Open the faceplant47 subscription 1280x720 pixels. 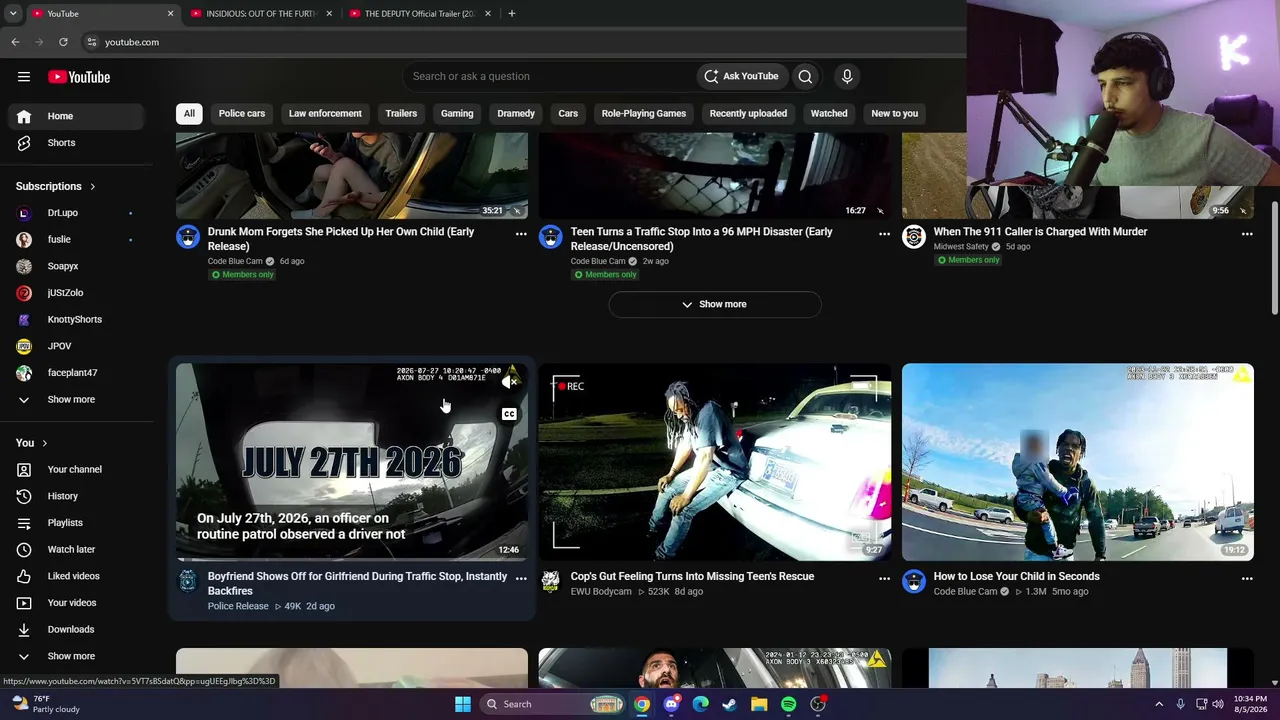(x=77, y=373)
